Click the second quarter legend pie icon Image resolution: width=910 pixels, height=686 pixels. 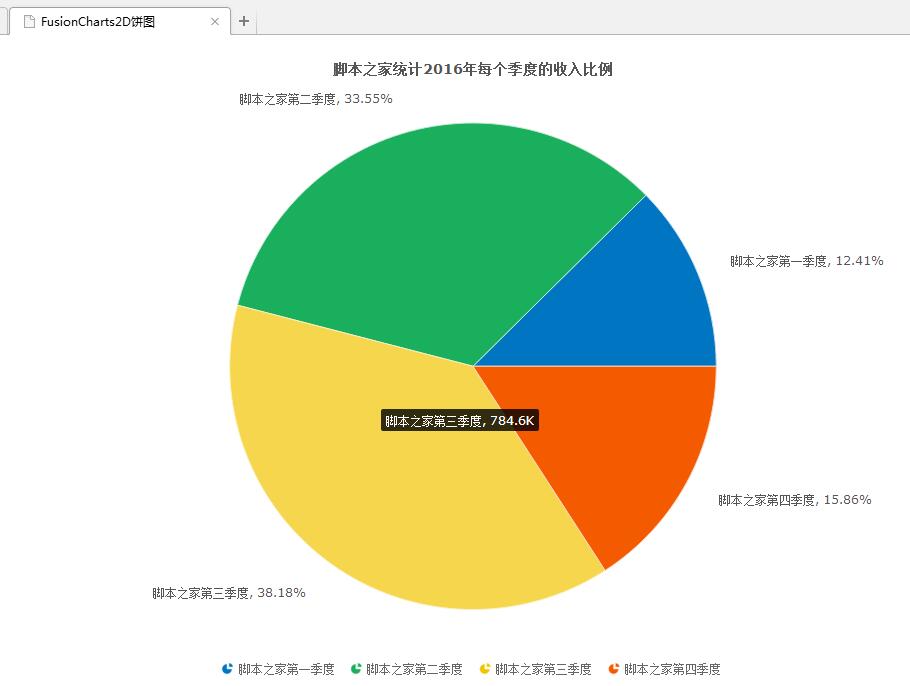pyautogui.click(x=356, y=669)
